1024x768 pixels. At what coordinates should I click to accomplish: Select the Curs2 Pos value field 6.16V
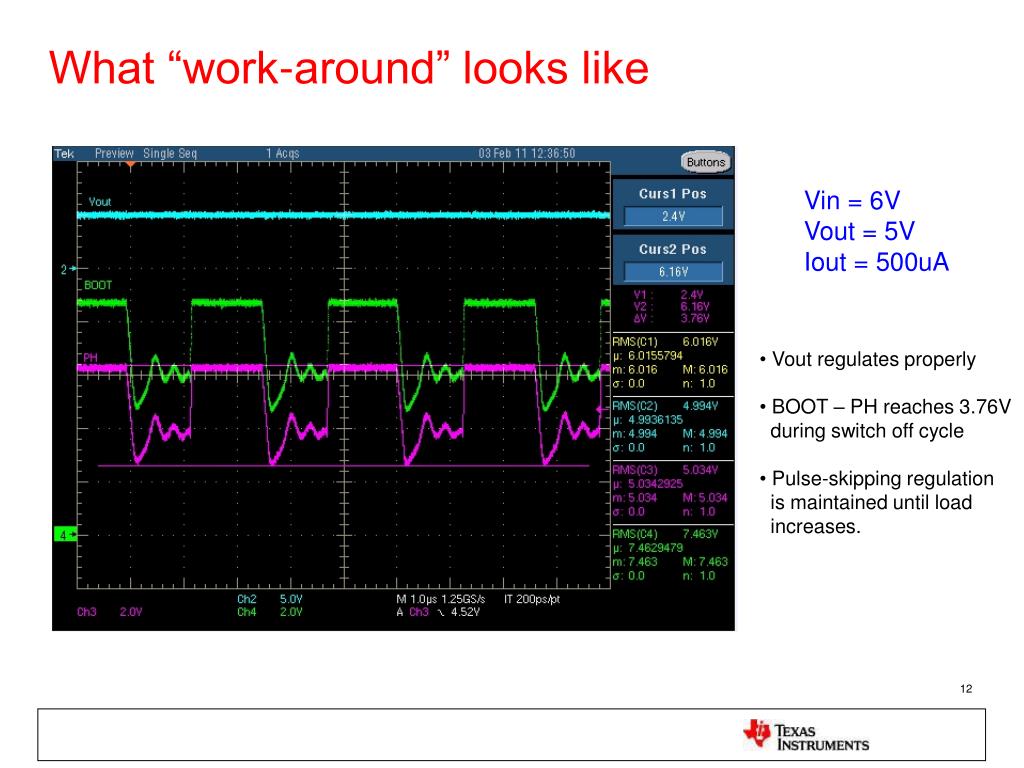(673, 272)
